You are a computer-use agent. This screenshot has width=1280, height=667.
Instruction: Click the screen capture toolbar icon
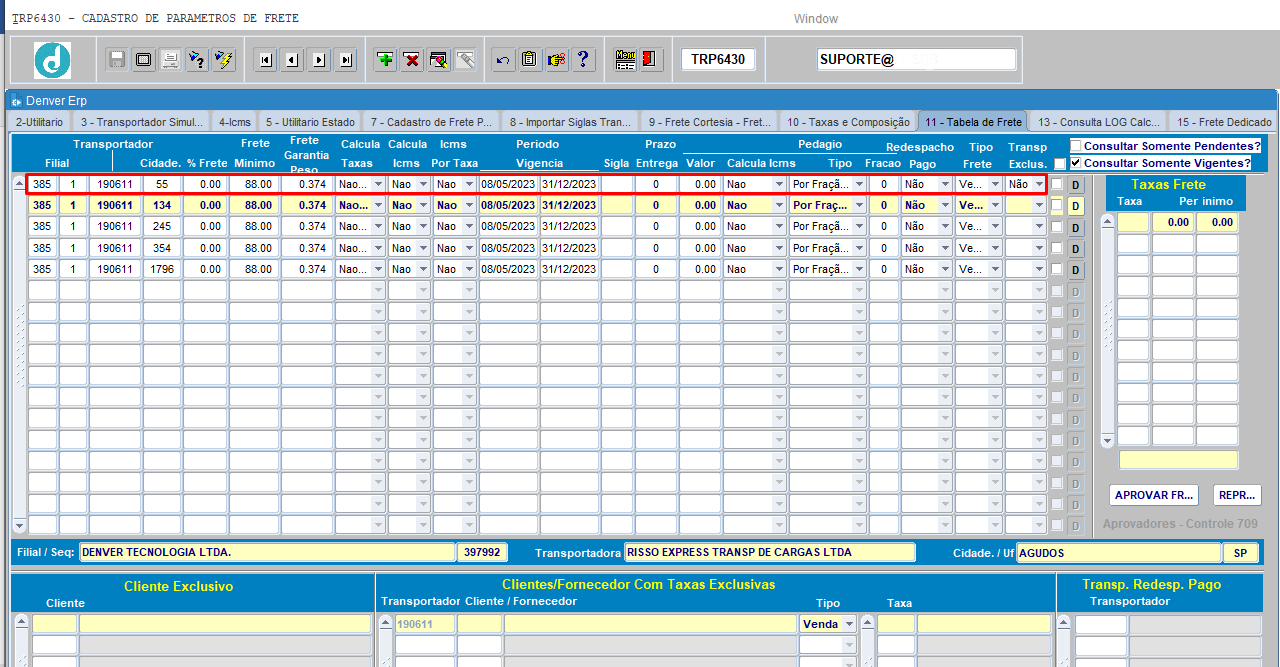[x=144, y=59]
